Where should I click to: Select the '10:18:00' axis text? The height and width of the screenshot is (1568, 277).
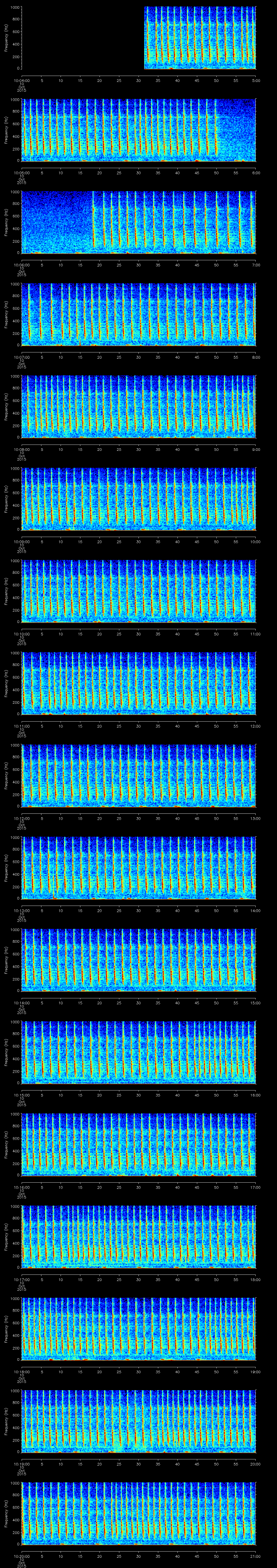[x=22, y=1371]
